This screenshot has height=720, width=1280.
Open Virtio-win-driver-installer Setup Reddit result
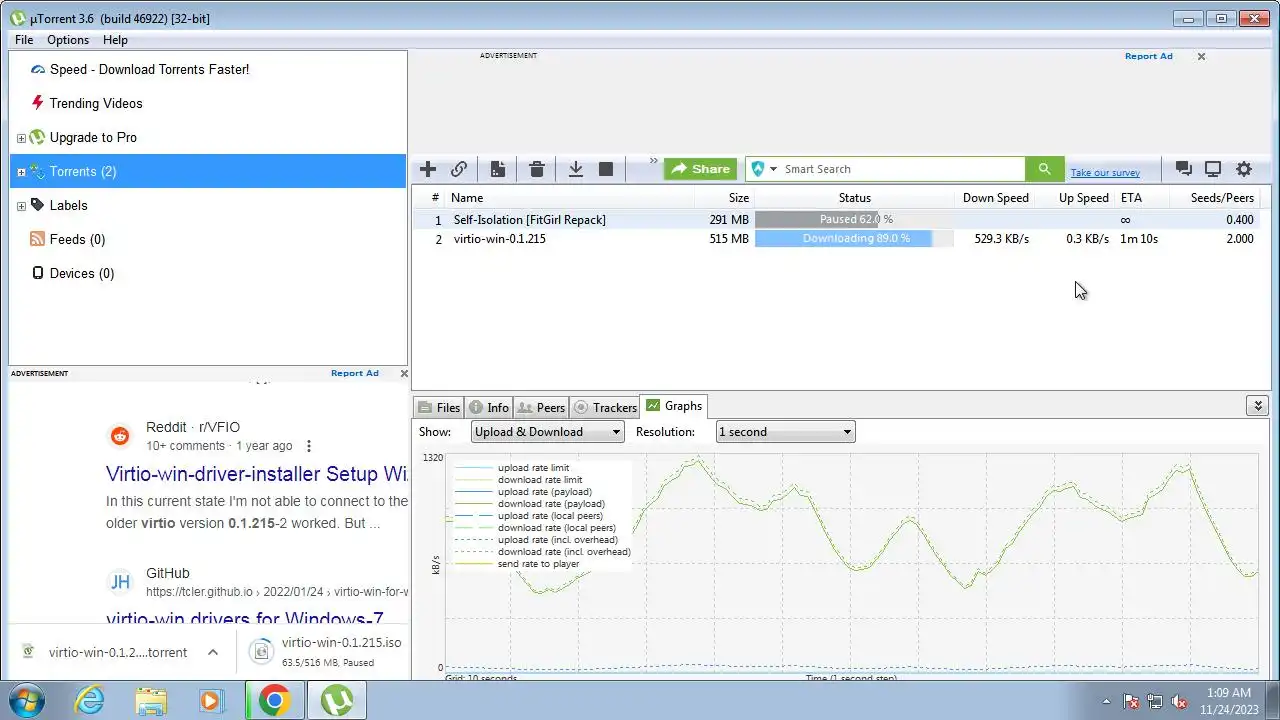(257, 474)
